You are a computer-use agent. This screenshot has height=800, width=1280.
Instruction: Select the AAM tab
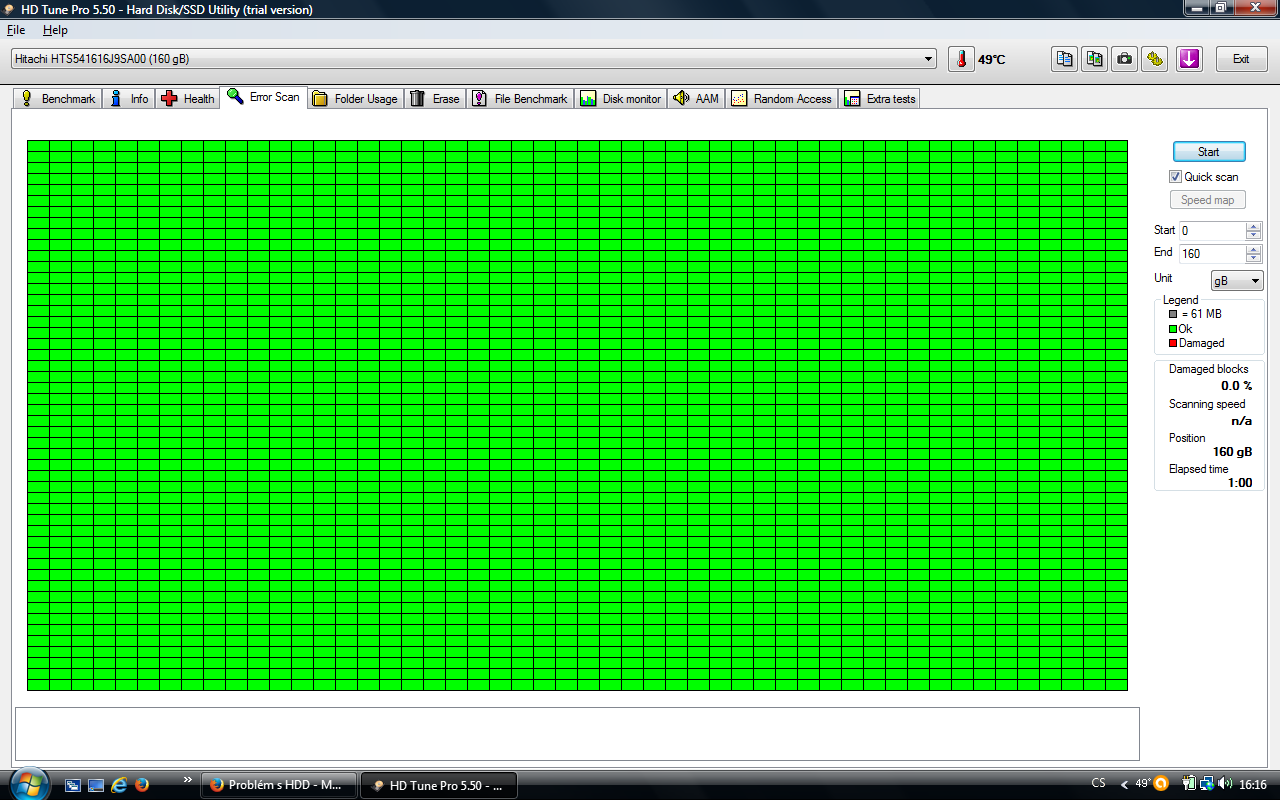pyautogui.click(x=696, y=98)
